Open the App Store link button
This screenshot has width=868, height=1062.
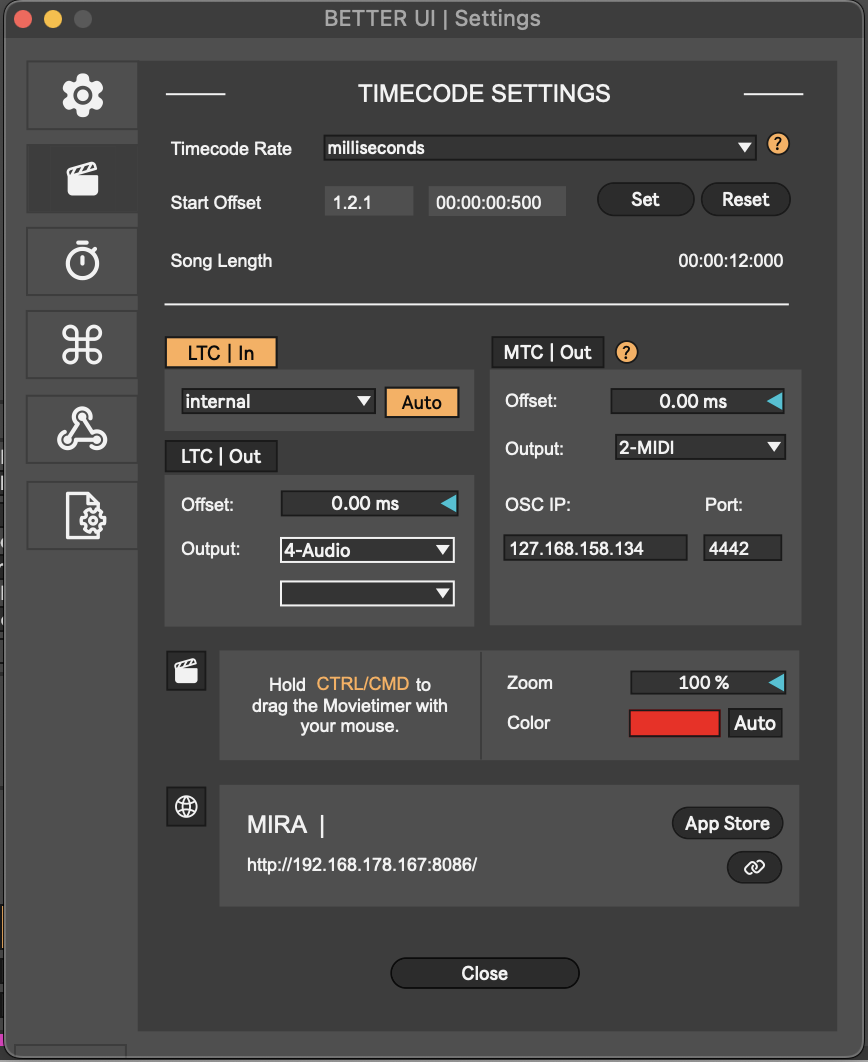(x=727, y=824)
